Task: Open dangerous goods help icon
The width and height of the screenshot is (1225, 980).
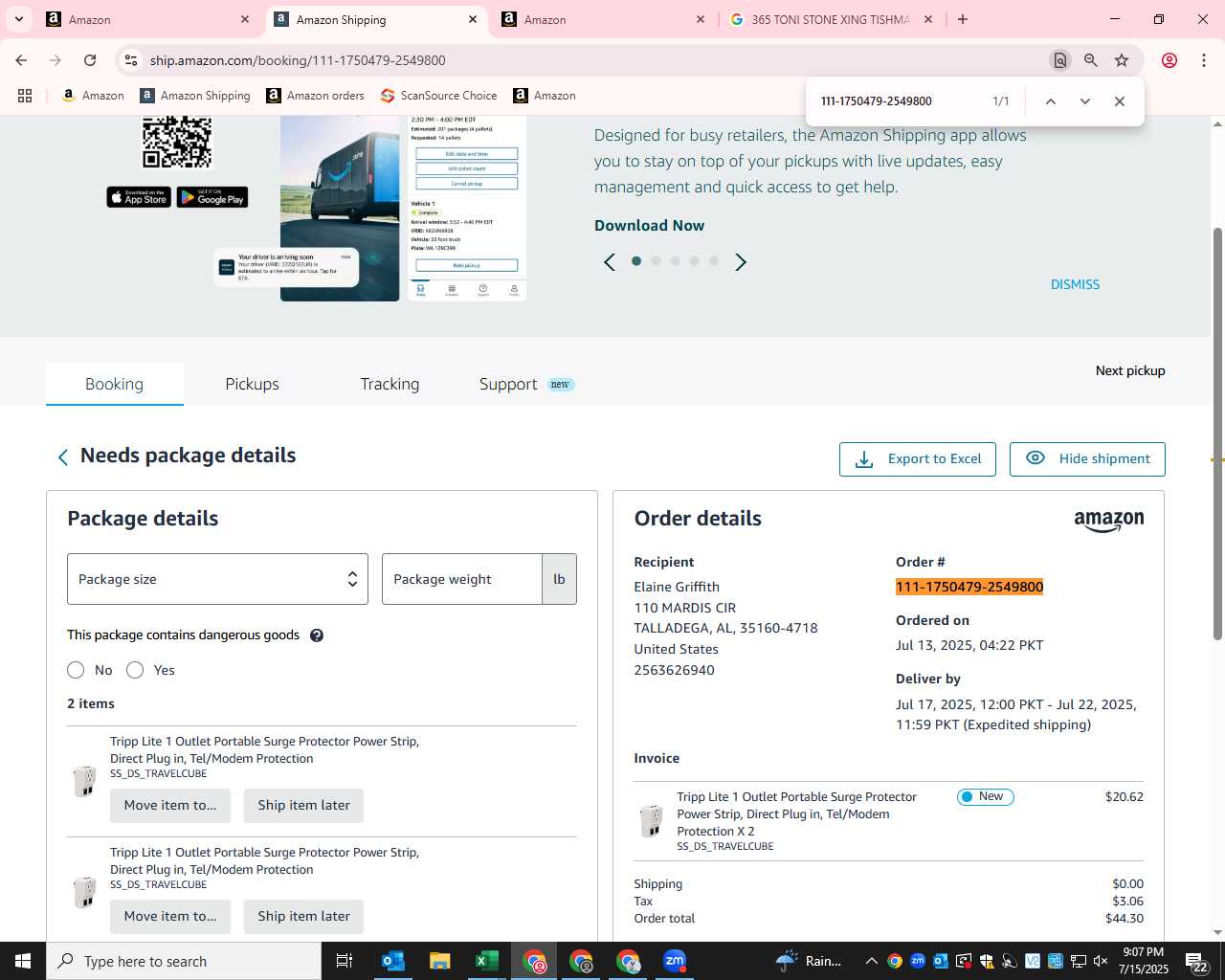Action: 317,635
